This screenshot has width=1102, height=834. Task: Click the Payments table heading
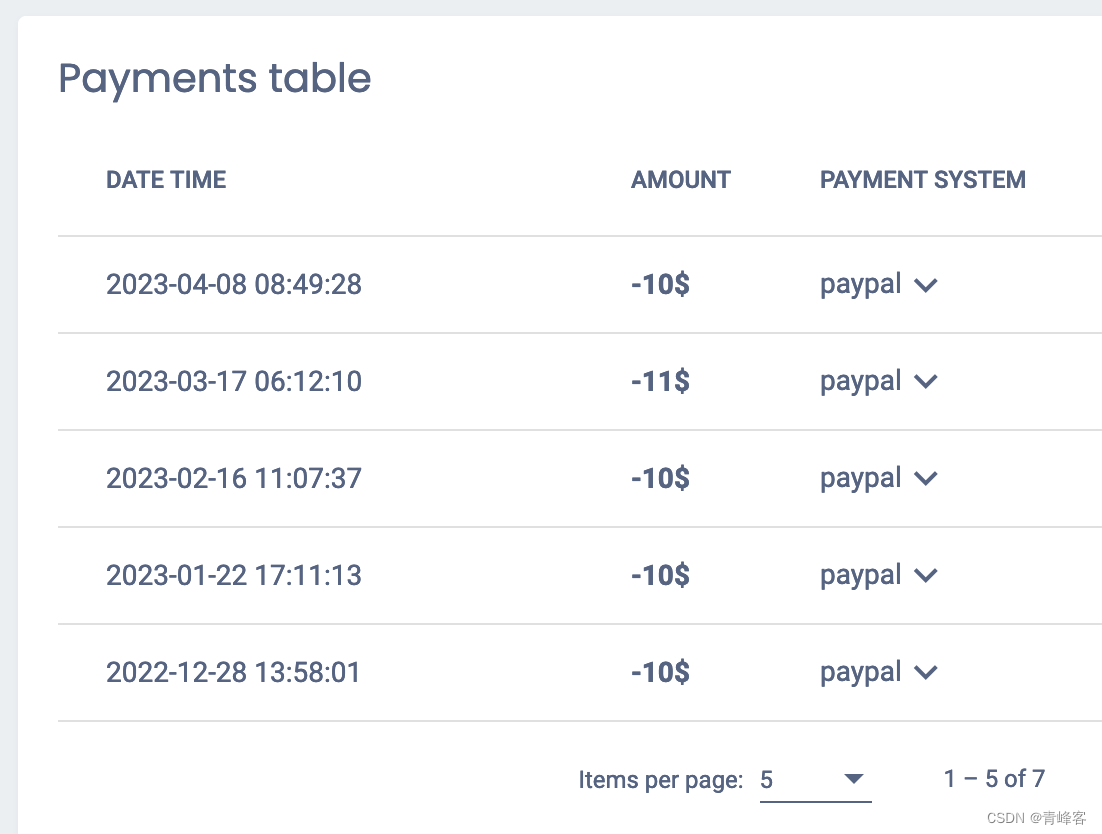pyautogui.click(x=214, y=79)
